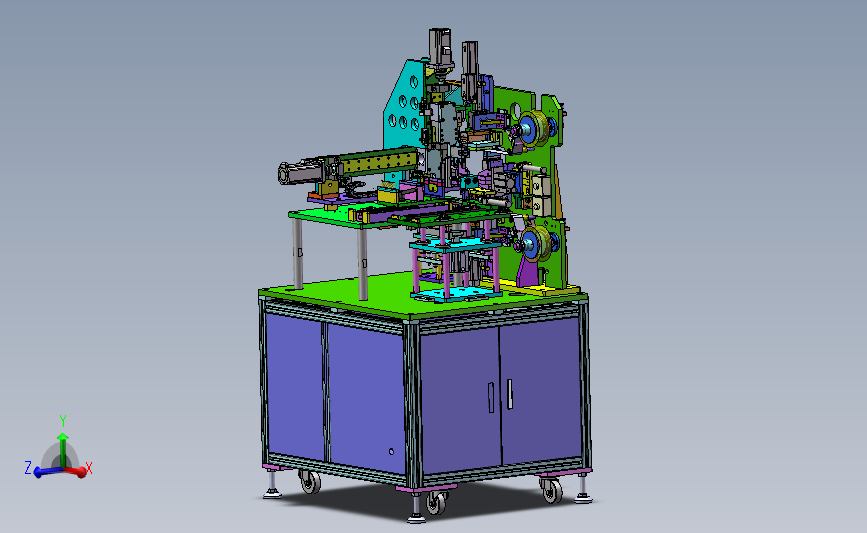Select the upper tape reel wheel
The height and width of the screenshot is (533, 867).
point(532,128)
